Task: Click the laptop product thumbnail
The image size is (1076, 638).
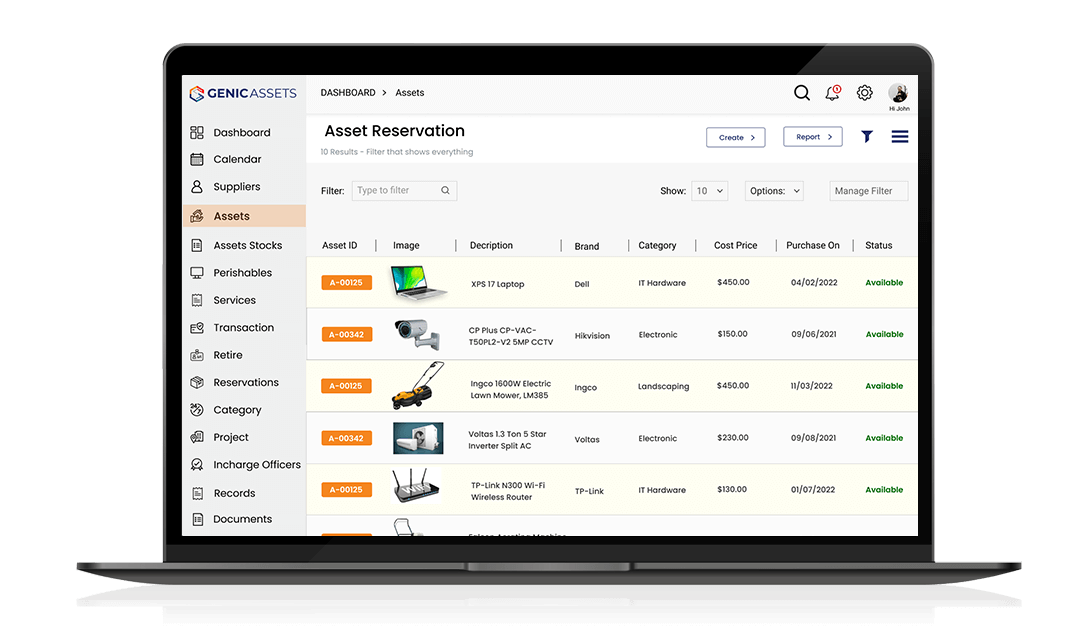Action: pos(419,283)
